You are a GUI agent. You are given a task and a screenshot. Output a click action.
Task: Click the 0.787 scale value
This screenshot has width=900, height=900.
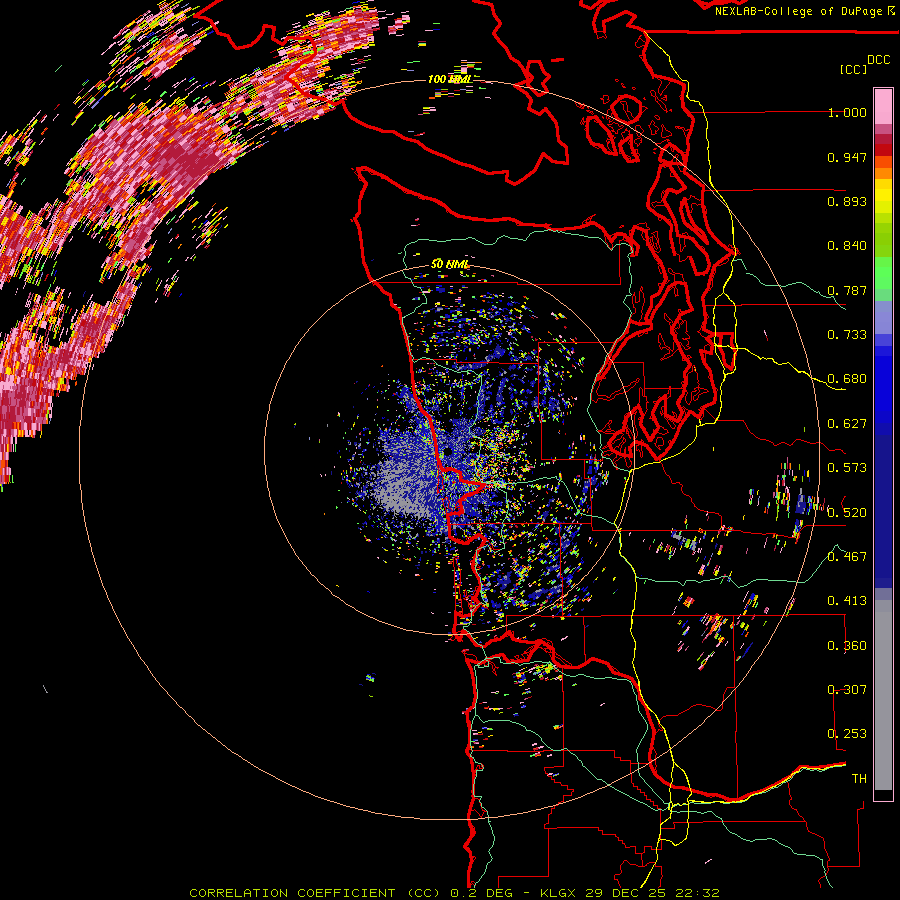pos(847,290)
